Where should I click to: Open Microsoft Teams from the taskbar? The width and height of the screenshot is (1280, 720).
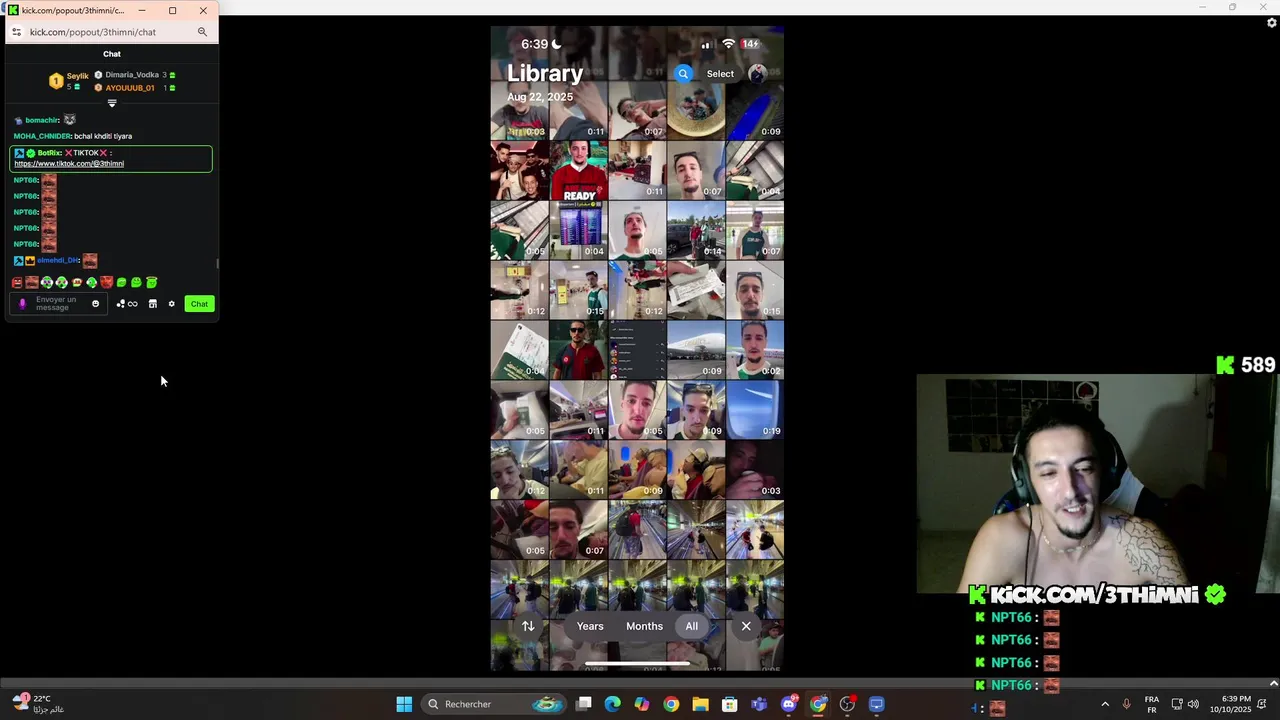tap(759, 704)
